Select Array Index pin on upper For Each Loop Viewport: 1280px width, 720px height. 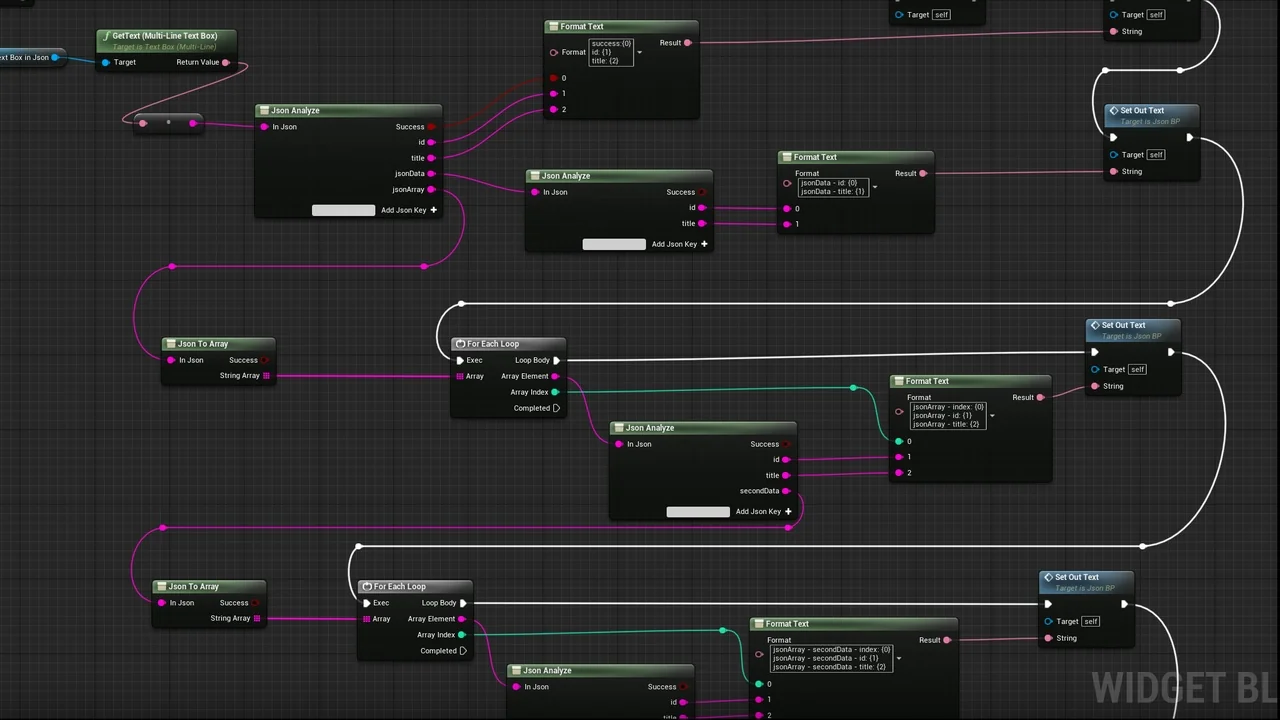tap(556, 392)
